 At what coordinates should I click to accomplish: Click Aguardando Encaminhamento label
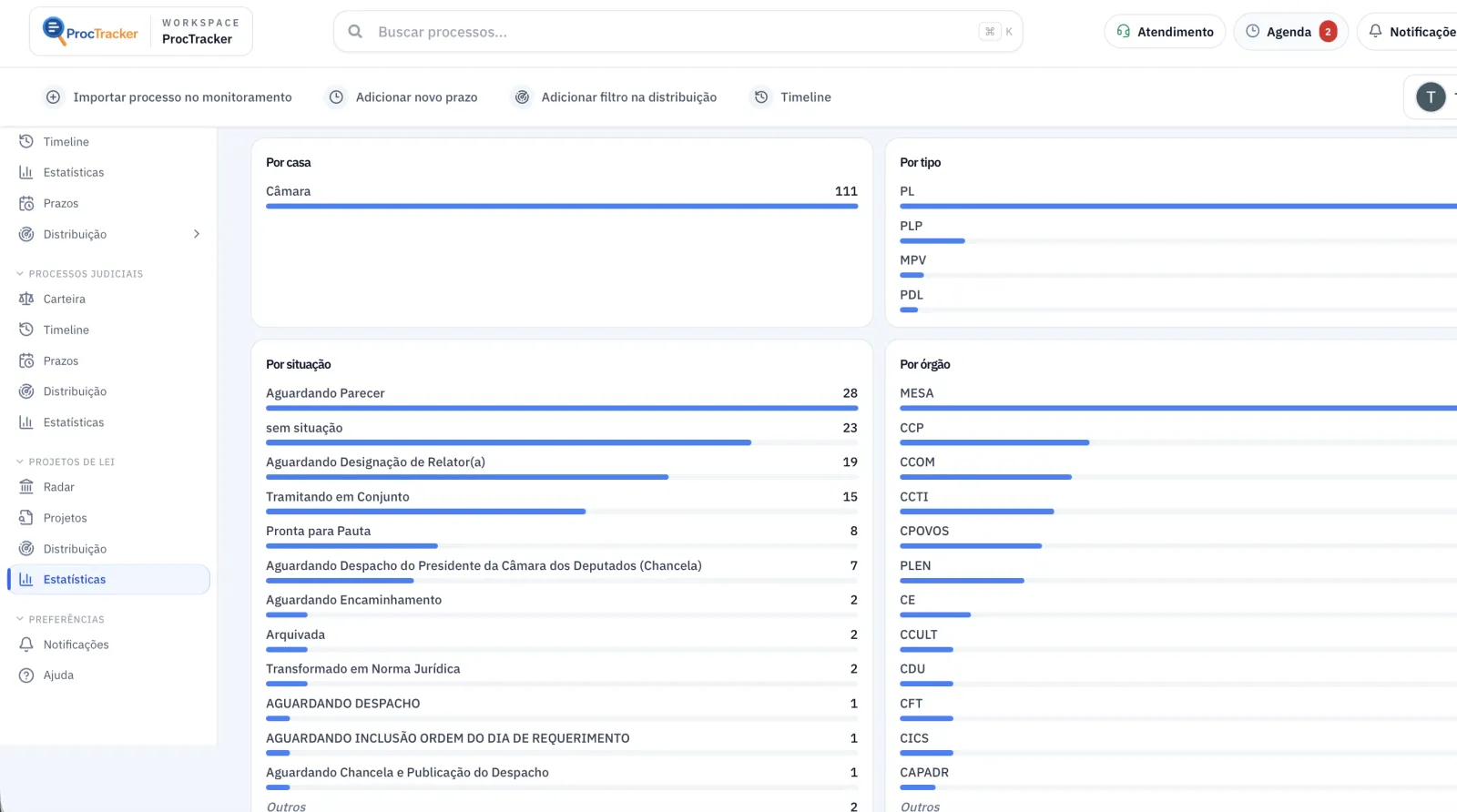[x=354, y=601]
